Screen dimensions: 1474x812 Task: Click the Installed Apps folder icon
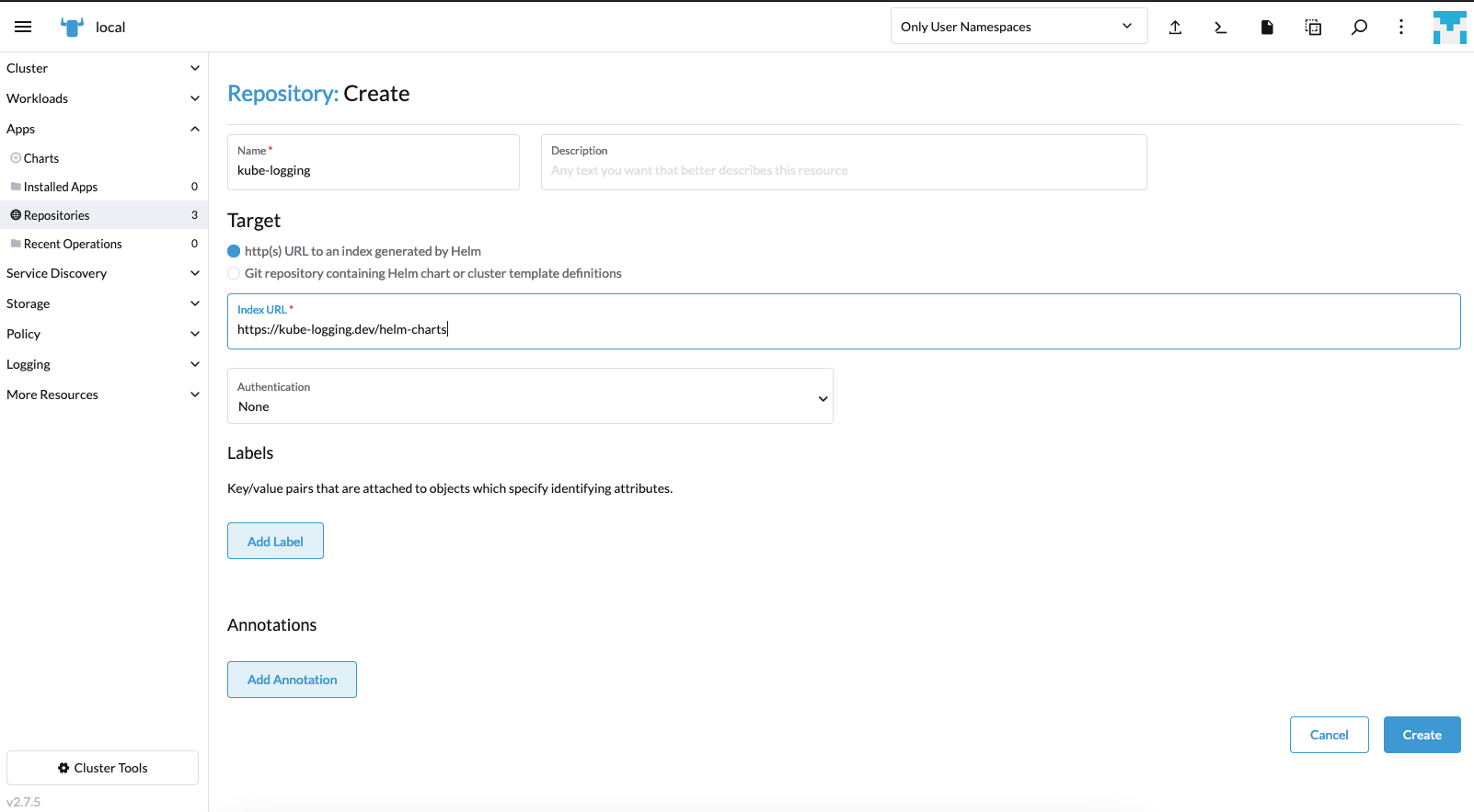coord(16,187)
